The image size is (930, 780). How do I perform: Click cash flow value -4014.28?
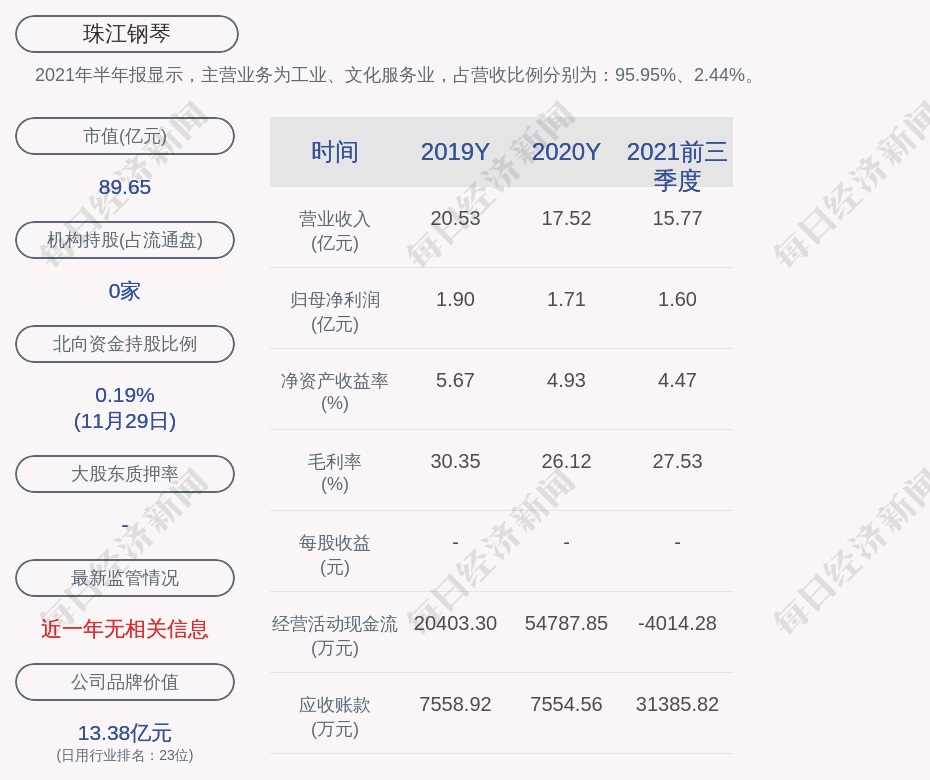pyautogui.click(x=677, y=623)
